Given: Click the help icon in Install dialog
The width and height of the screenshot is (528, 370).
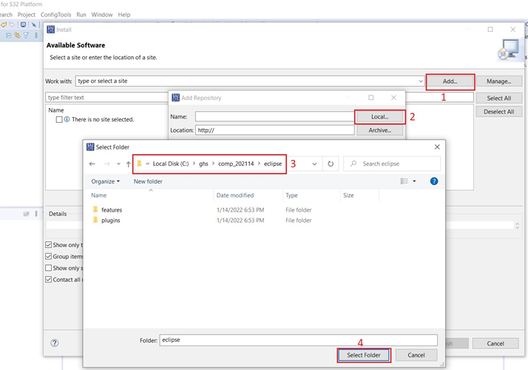Looking at the screenshot, I should (x=55, y=343).
